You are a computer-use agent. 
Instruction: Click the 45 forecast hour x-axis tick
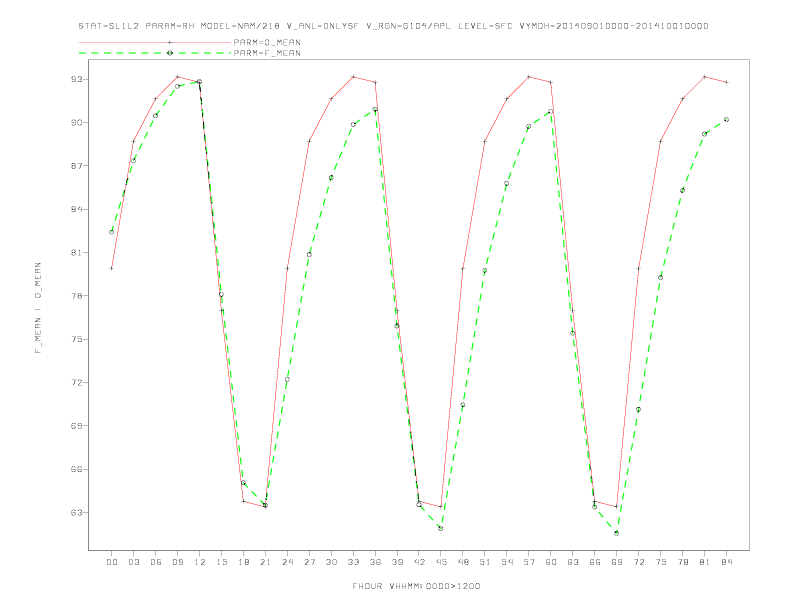pos(441,562)
